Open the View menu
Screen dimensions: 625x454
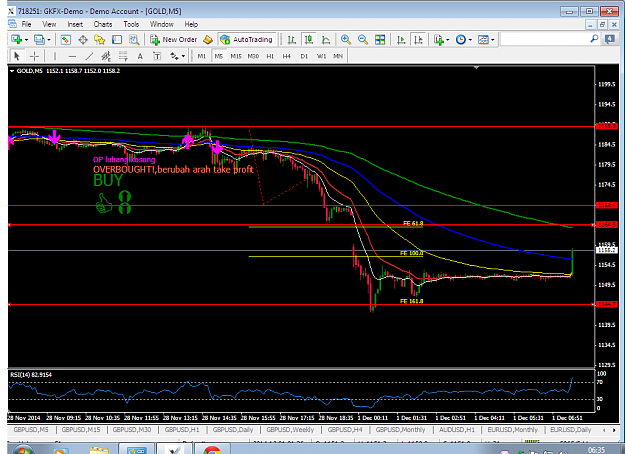coord(49,24)
